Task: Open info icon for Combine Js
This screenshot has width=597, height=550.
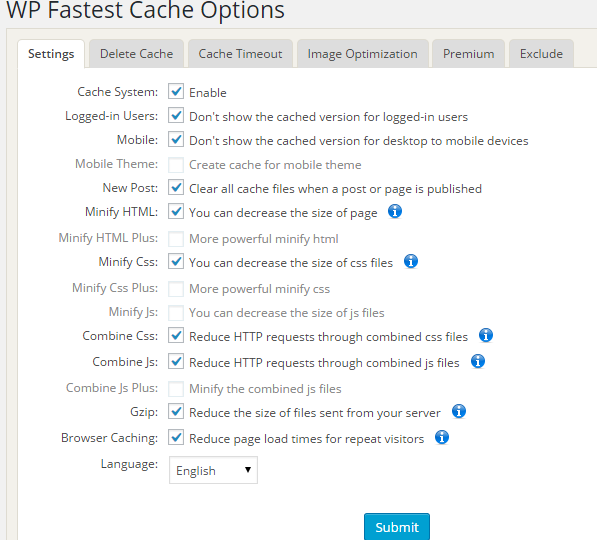Action: [x=478, y=361]
